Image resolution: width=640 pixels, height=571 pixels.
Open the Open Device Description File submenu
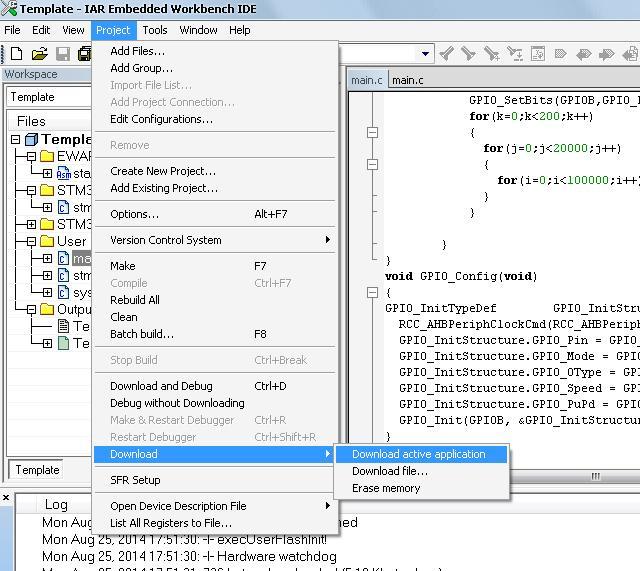(215, 506)
